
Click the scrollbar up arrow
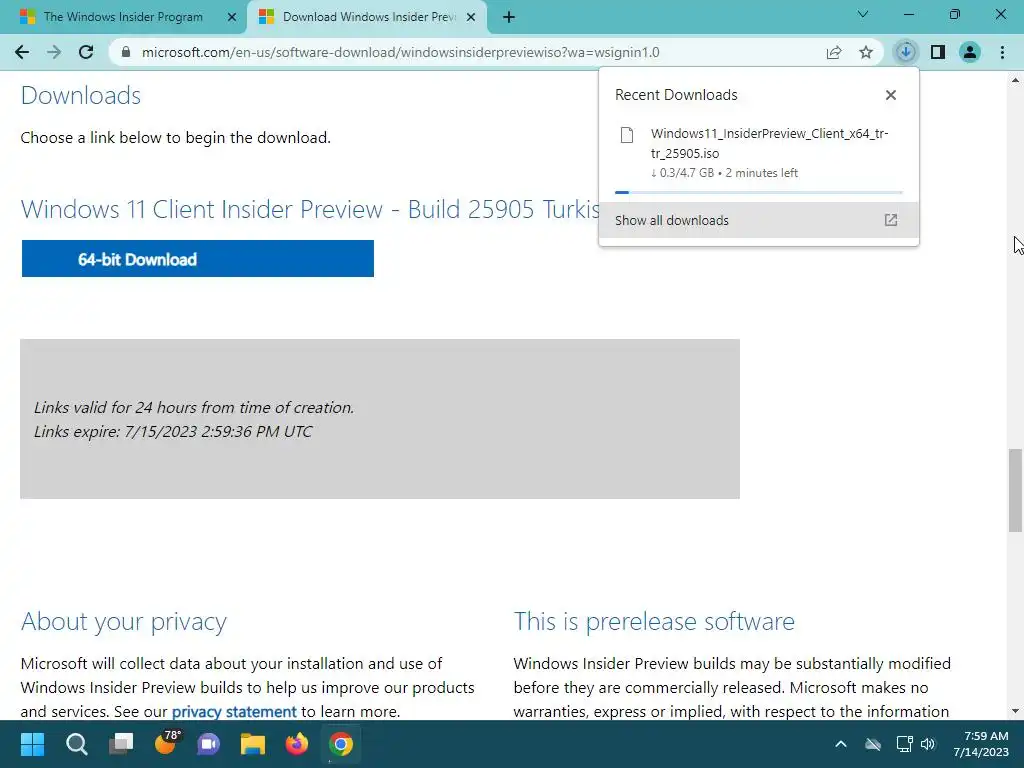(x=1015, y=80)
